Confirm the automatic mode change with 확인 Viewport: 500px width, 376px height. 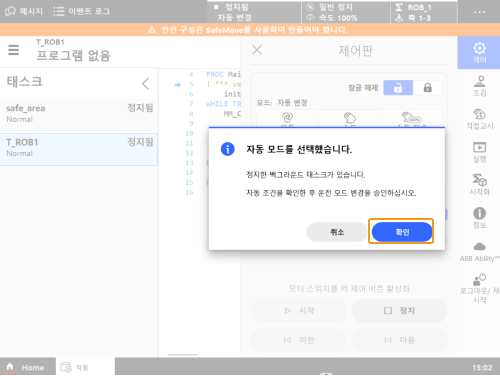[x=402, y=232]
